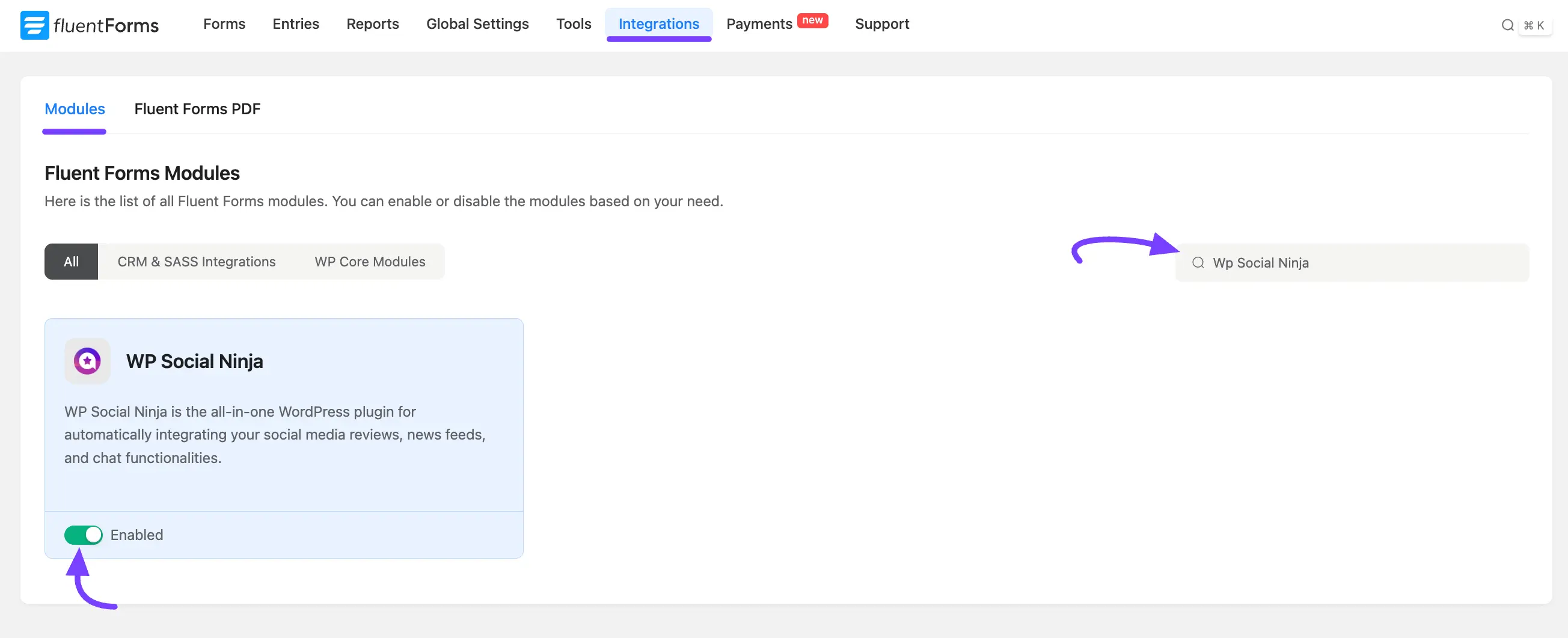This screenshot has height=638, width=1568.
Task: Open Global Settings
Action: coord(477,23)
